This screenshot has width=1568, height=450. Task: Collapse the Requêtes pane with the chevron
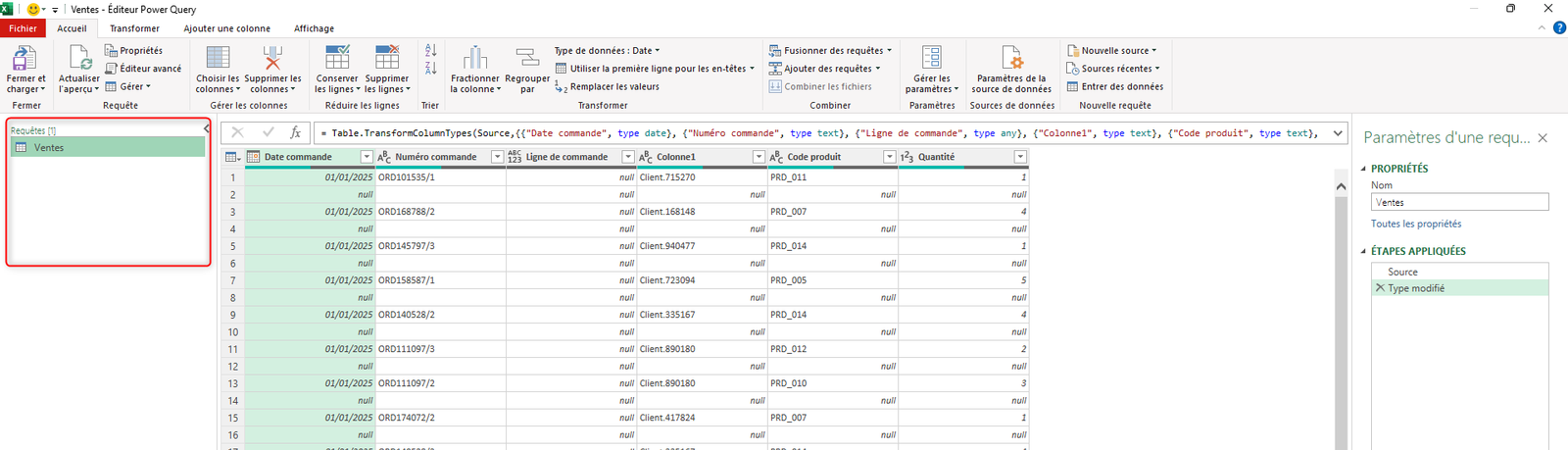207,128
